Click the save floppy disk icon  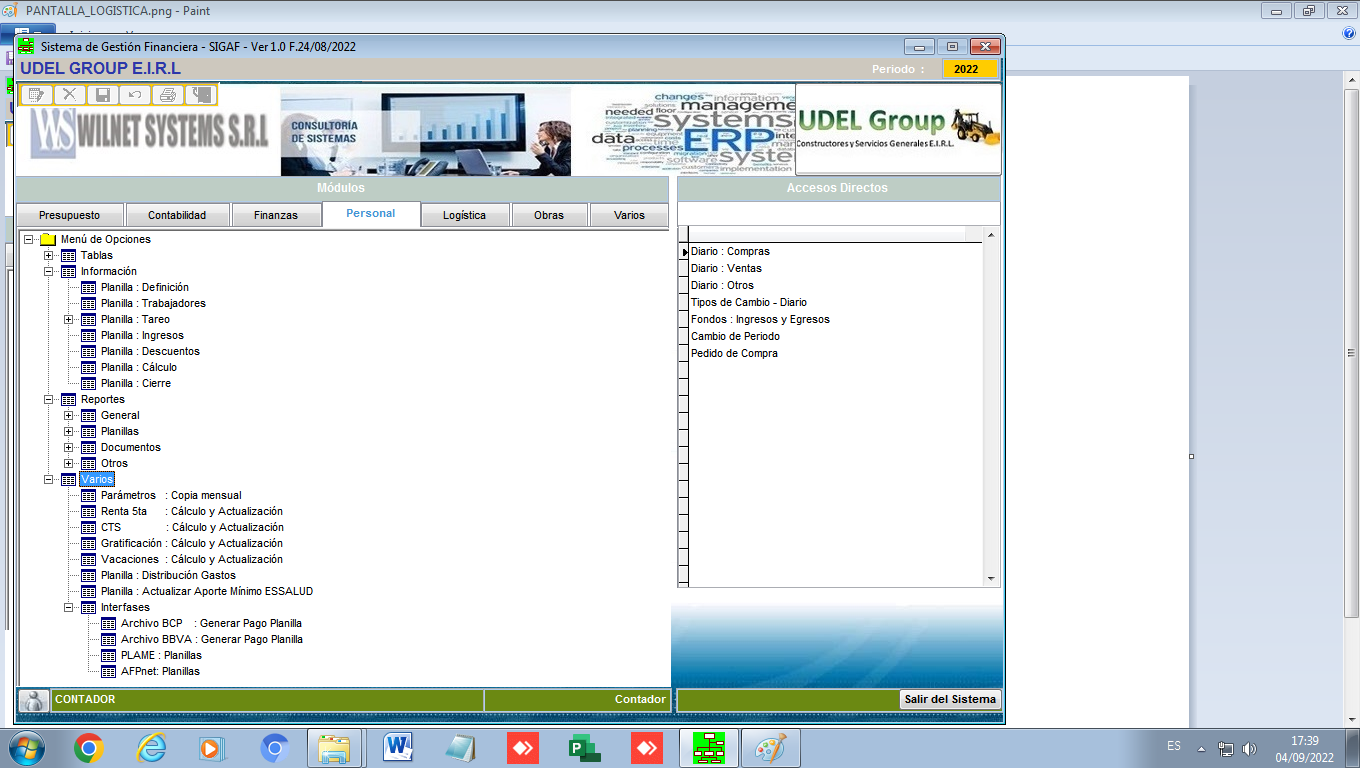(x=102, y=95)
